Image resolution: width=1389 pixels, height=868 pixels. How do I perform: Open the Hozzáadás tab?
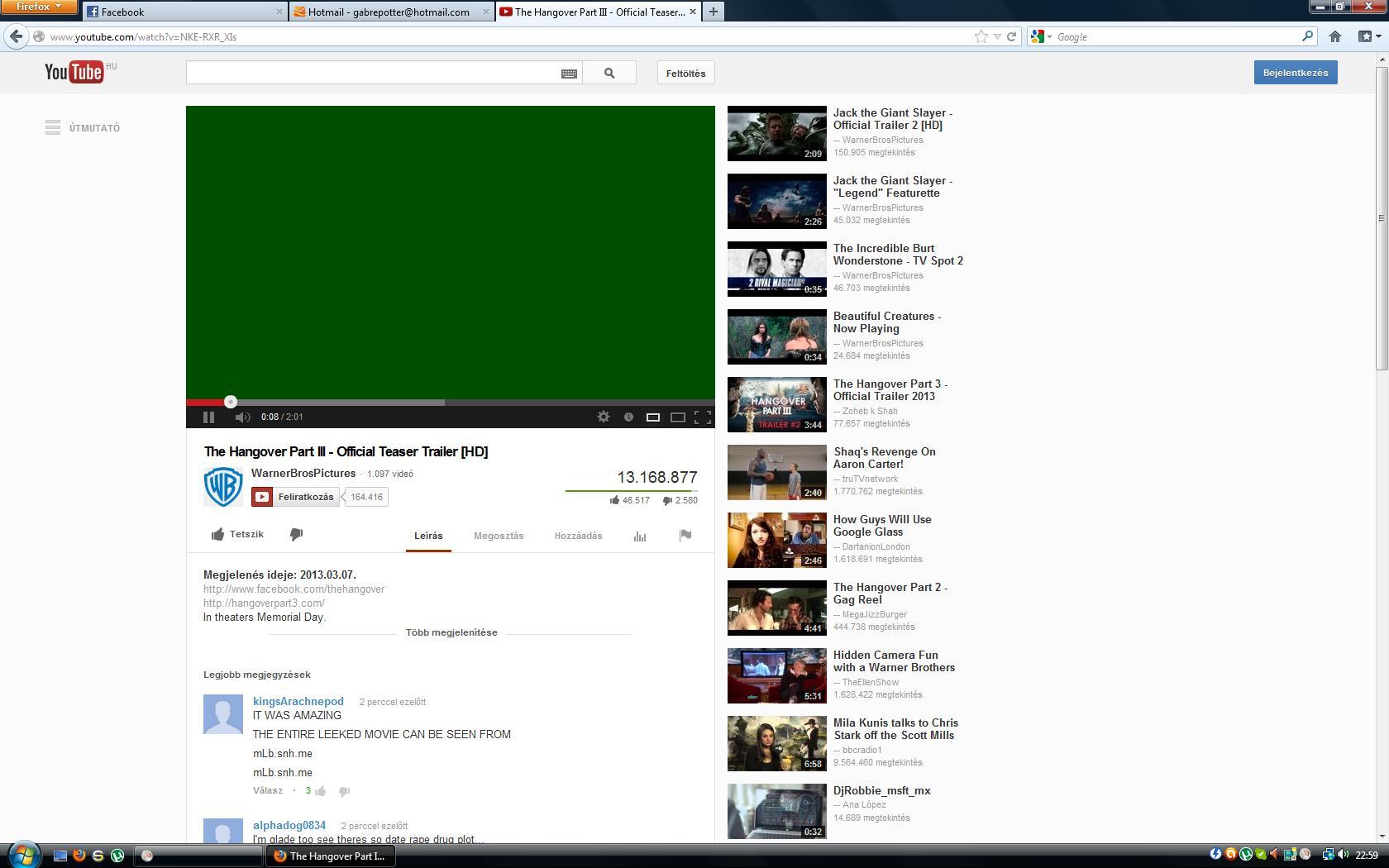578,536
